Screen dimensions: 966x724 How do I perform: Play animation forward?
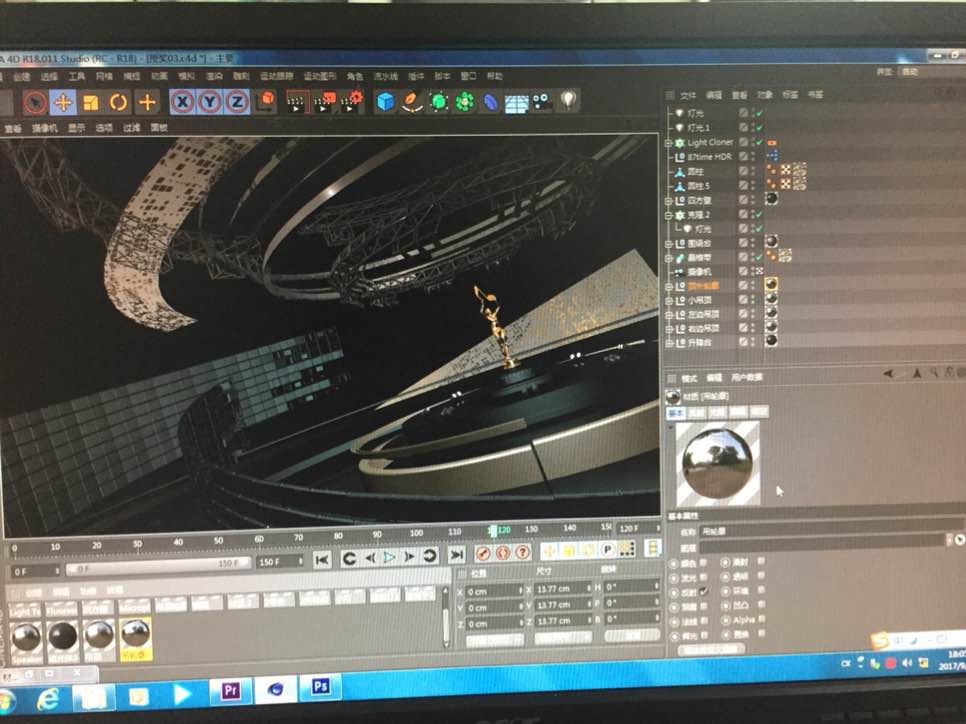point(389,557)
